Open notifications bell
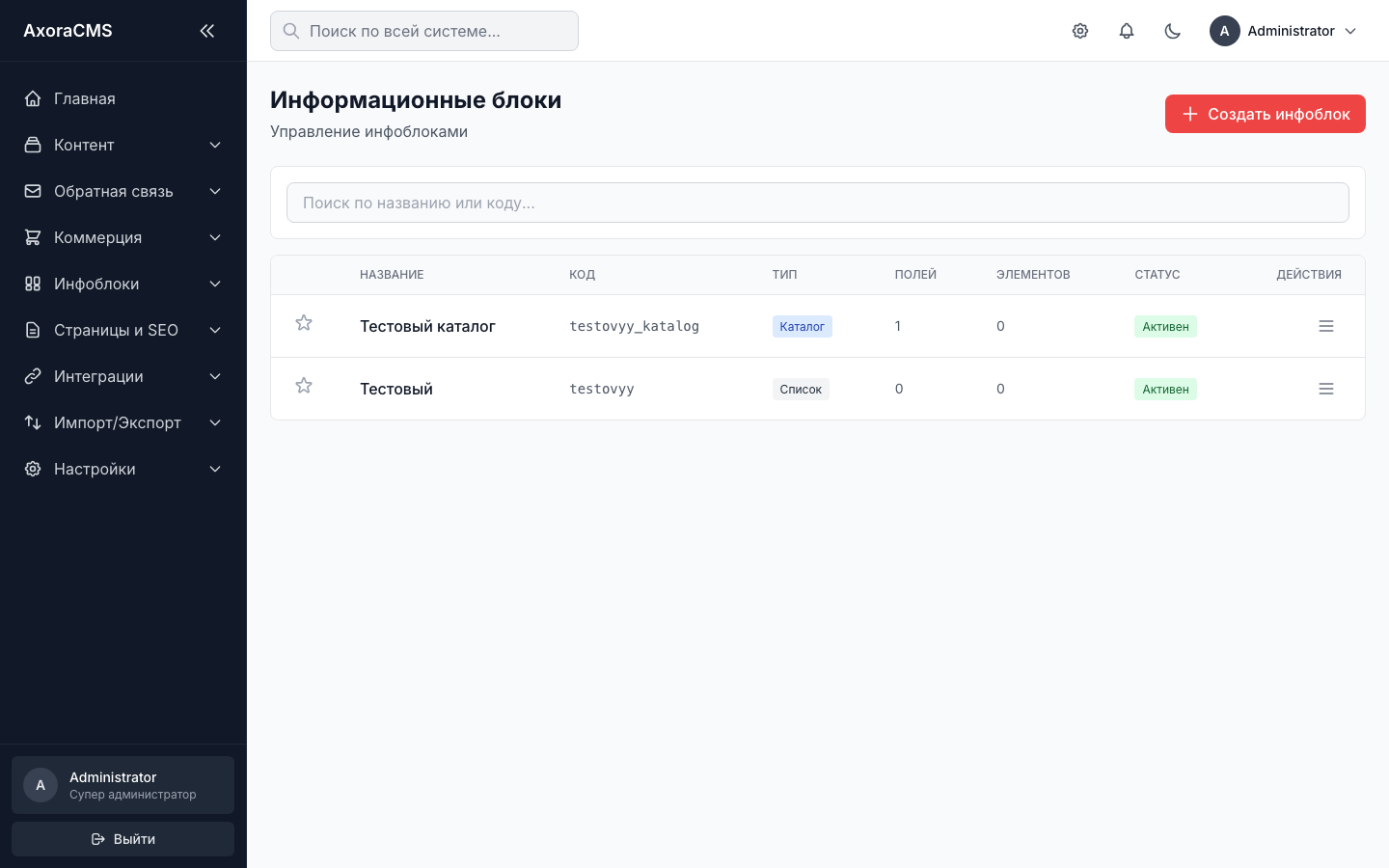1389x868 pixels. (1127, 31)
